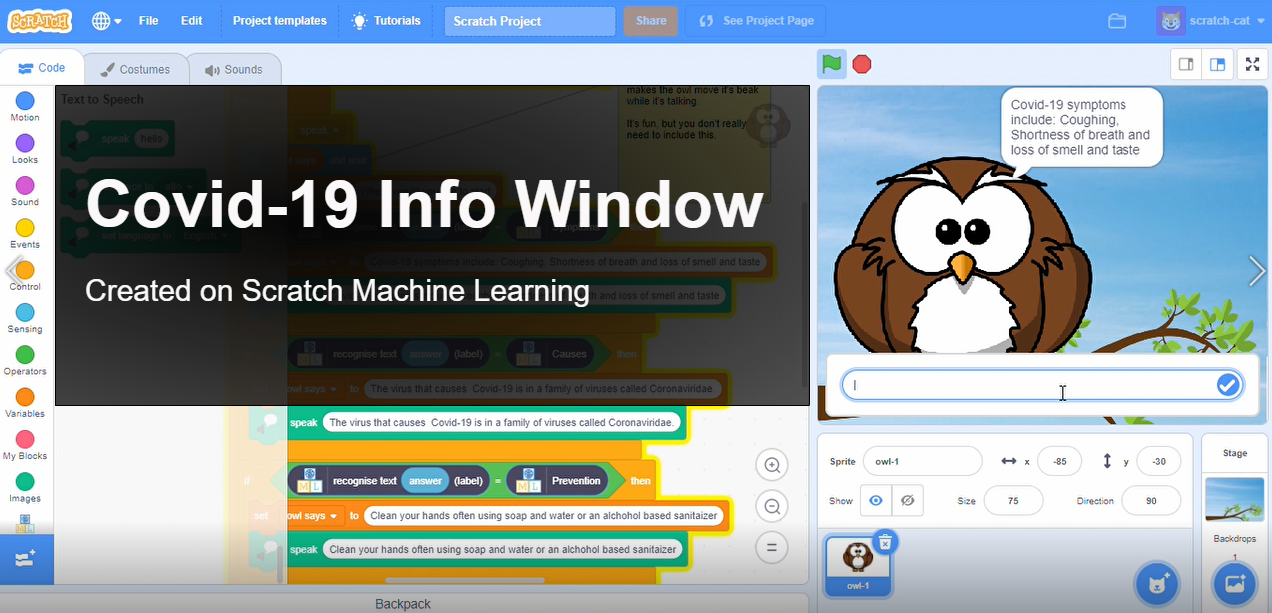Switch to small stage layout
Viewport: 1272px width, 613px height.
[x=1186, y=64]
